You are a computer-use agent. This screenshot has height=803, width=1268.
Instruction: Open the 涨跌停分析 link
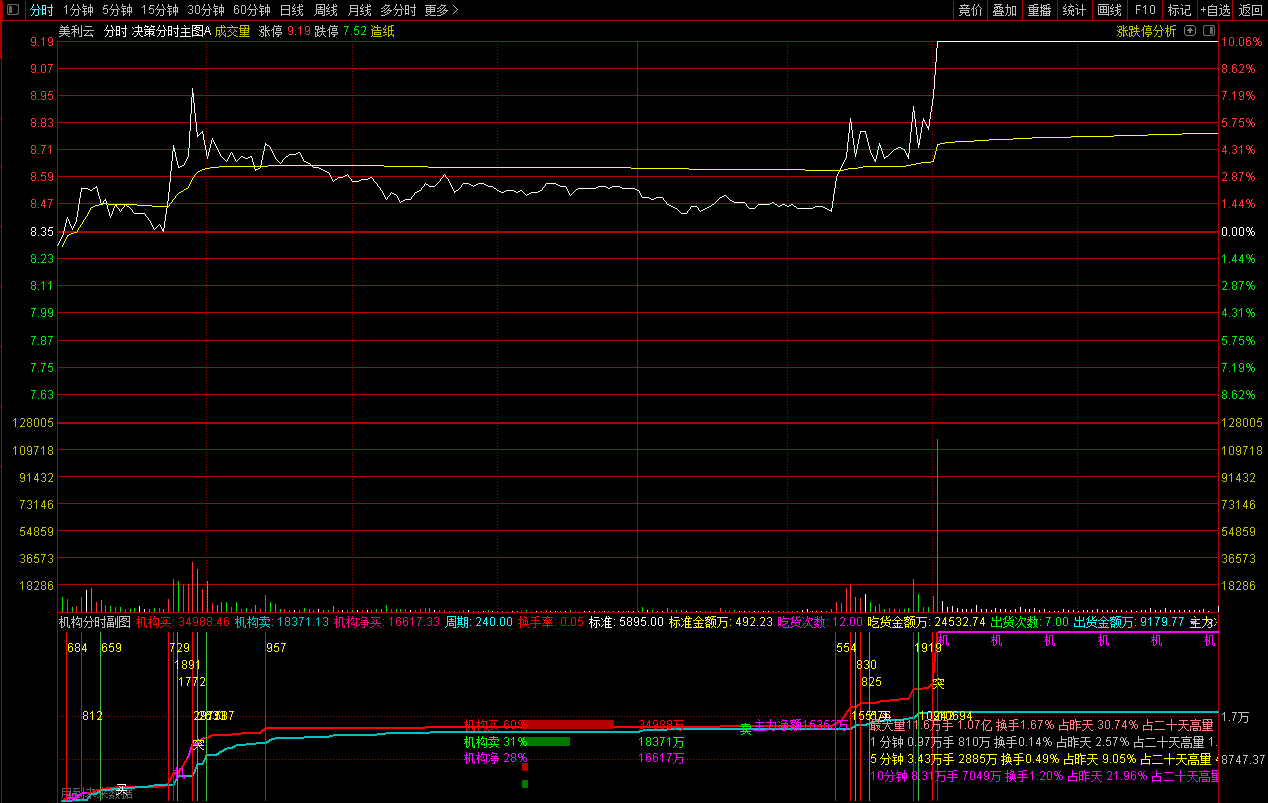tap(1146, 31)
